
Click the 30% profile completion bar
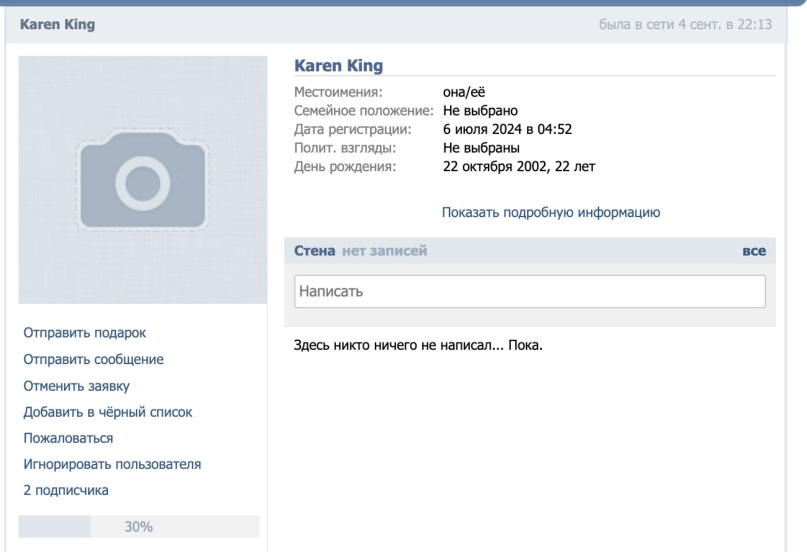tap(139, 527)
